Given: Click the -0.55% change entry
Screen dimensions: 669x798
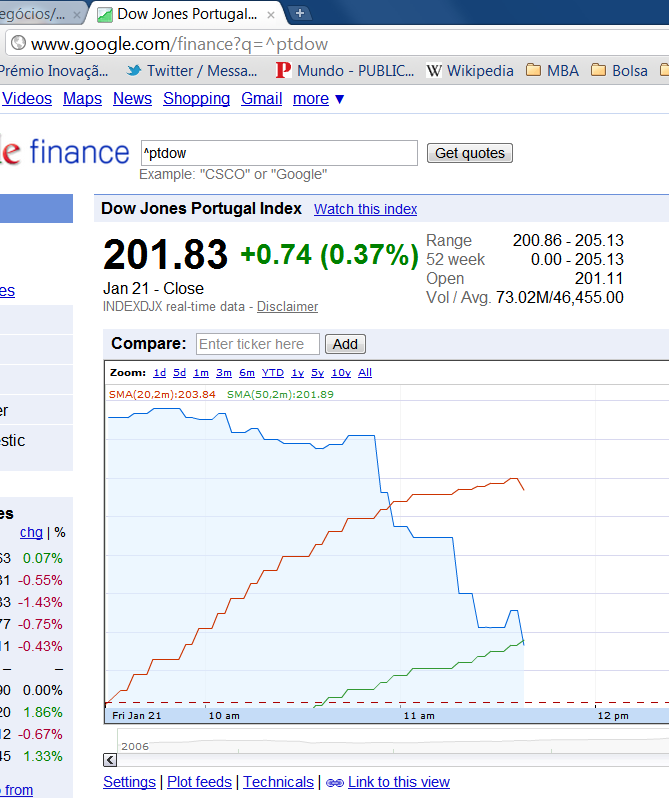Looking at the screenshot, I should click(40, 580).
